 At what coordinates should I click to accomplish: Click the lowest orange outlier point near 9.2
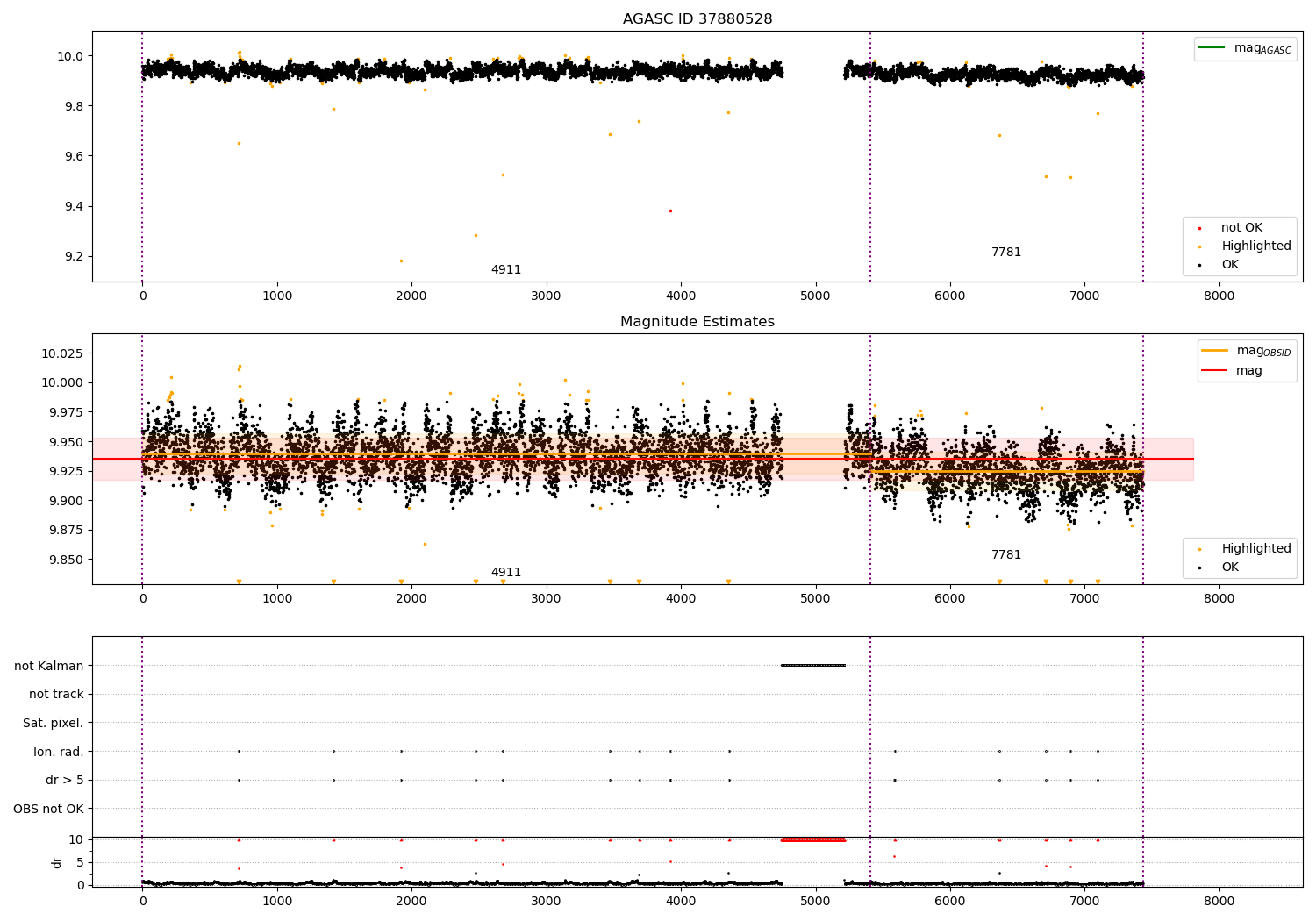point(401,261)
